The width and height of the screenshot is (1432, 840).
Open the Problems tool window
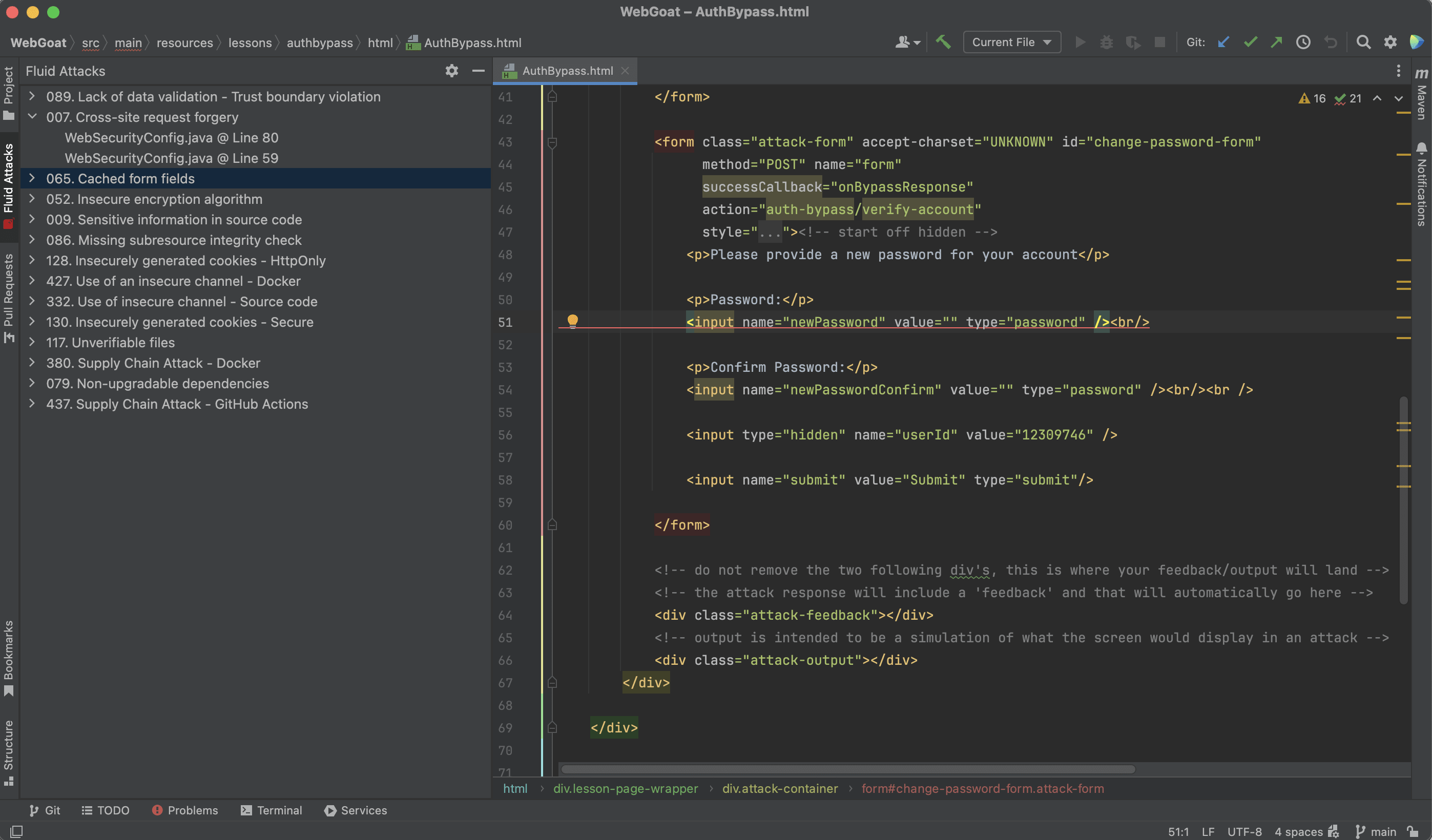click(x=185, y=810)
